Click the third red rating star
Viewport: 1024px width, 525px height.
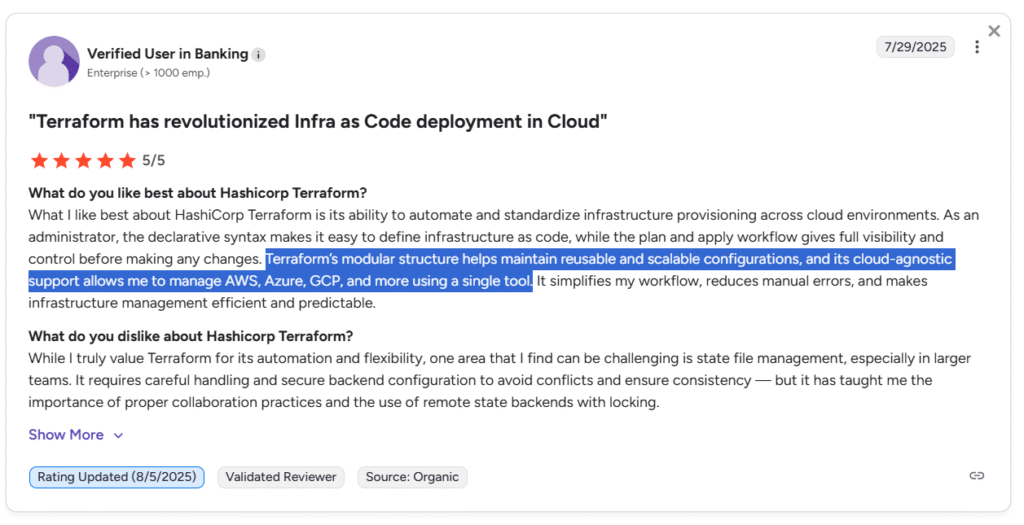click(84, 160)
